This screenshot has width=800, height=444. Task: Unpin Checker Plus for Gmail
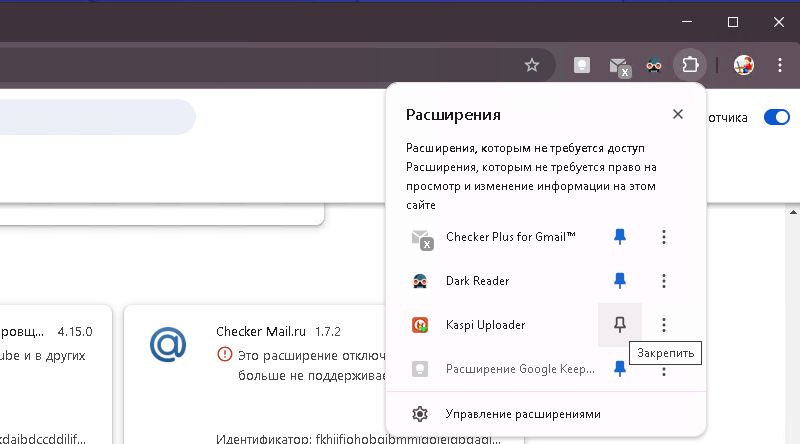coord(620,237)
